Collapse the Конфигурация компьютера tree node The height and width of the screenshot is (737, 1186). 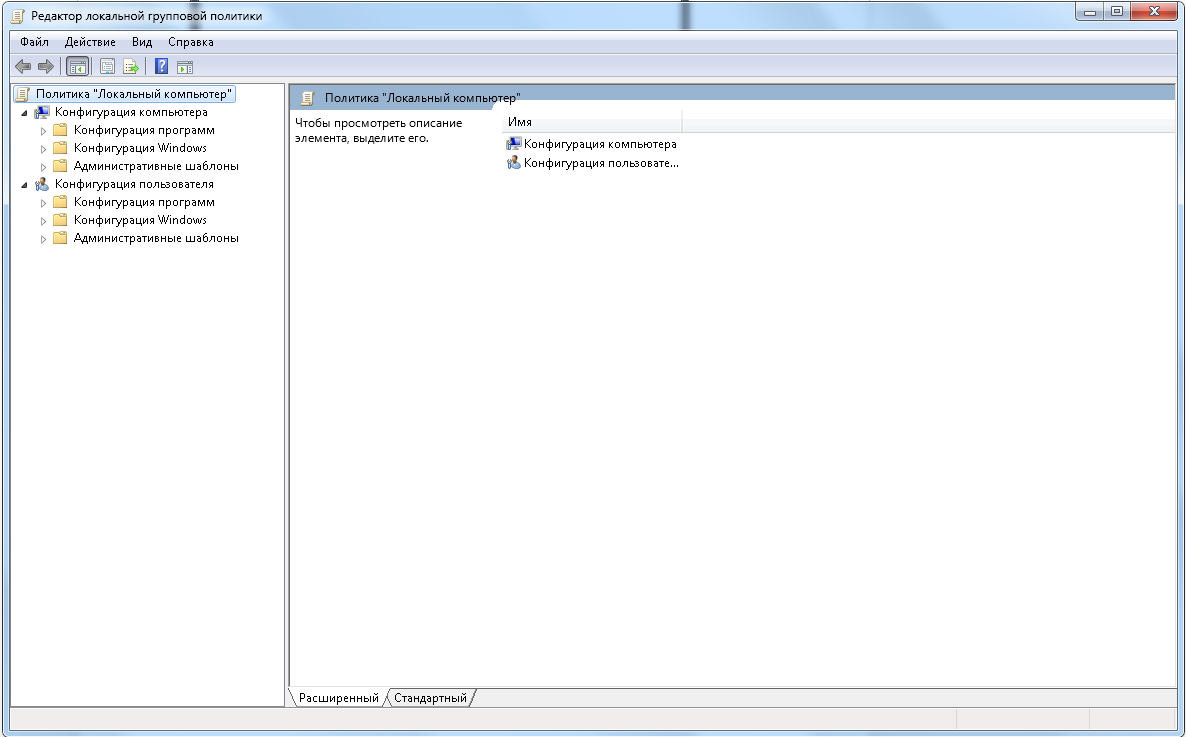tap(24, 113)
